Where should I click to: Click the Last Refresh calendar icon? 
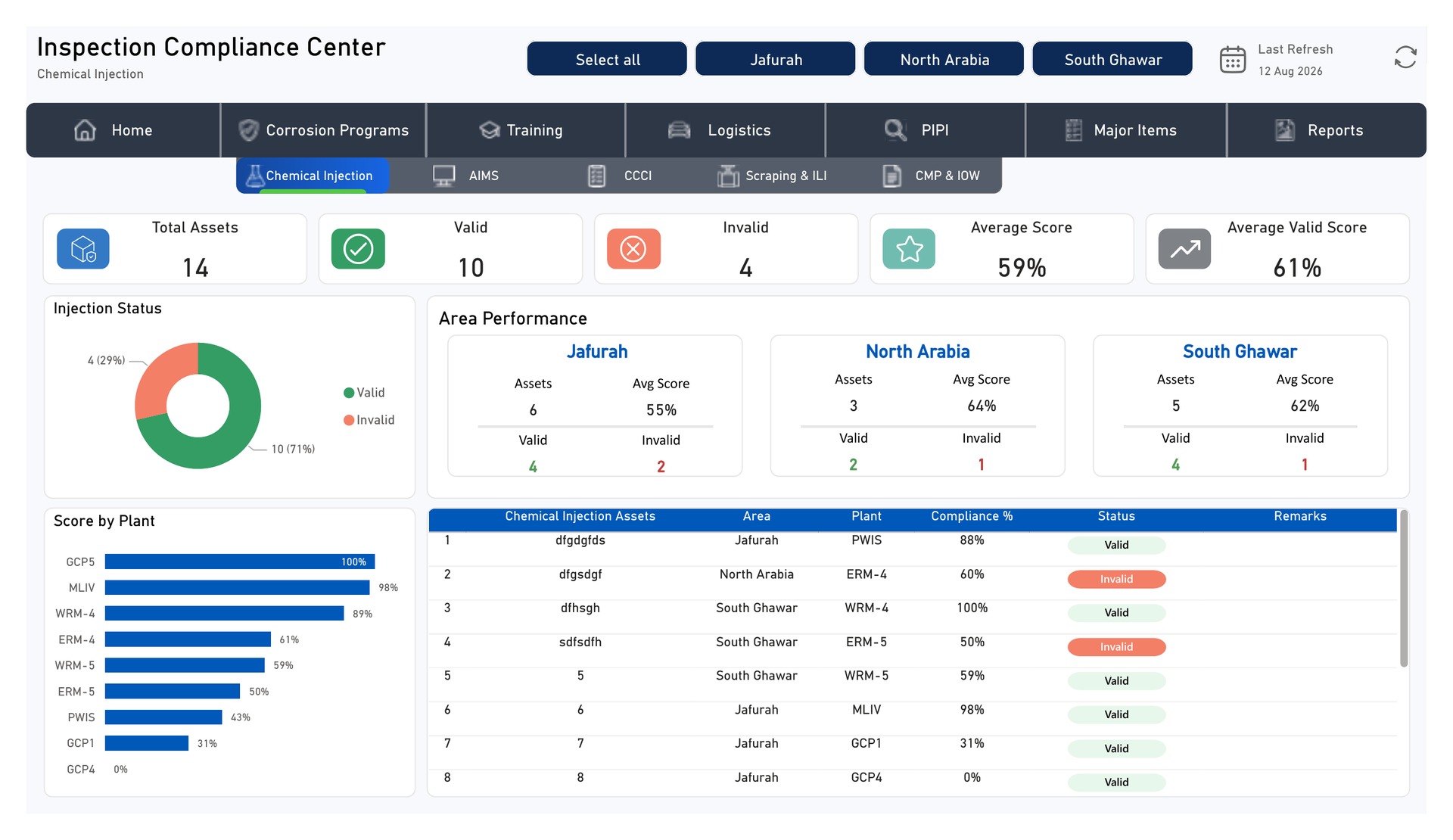click(x=1233, y=59)
